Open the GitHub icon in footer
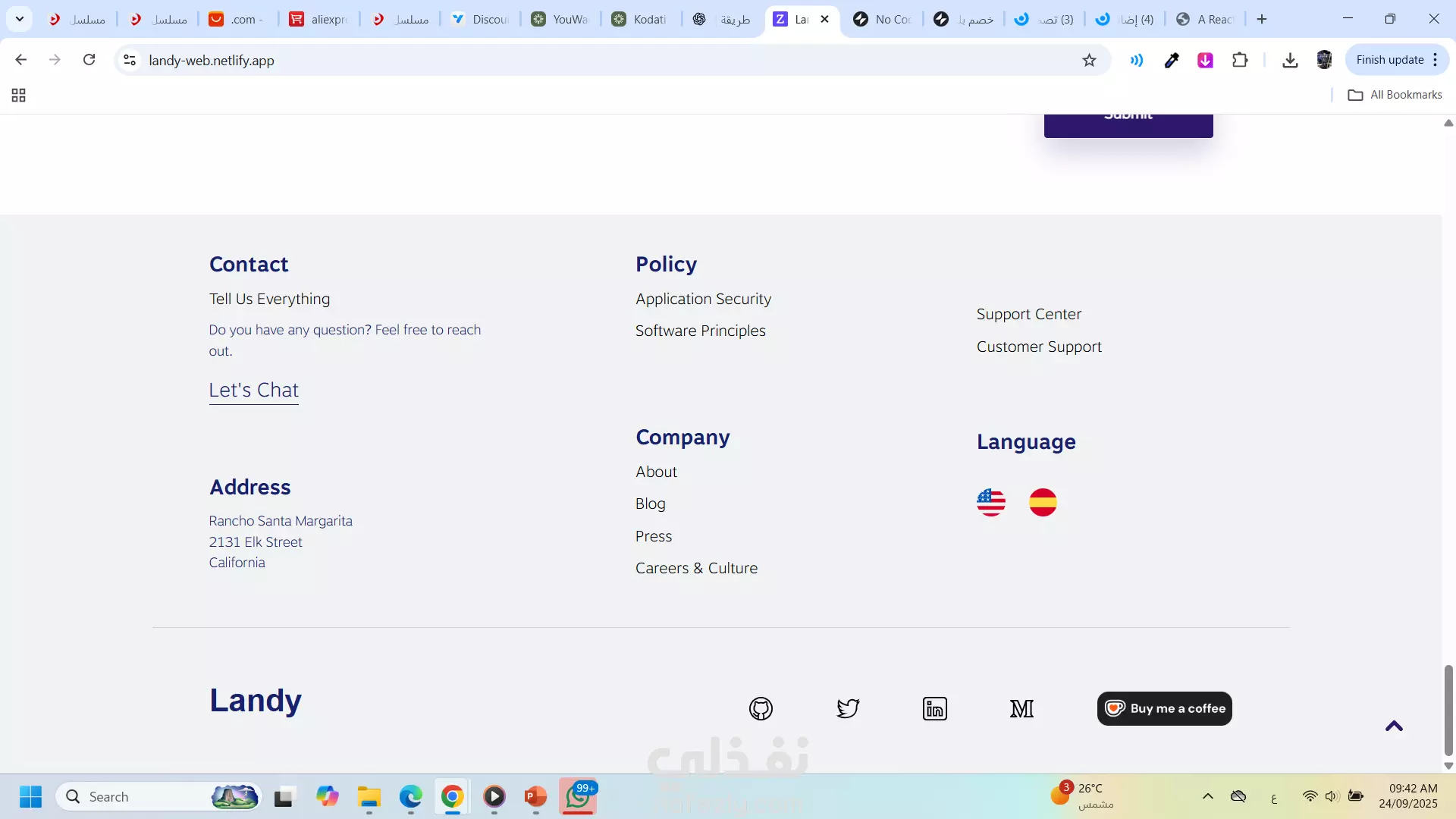The height and width of the screenshot is (819, 1456). tap(761, 708)
